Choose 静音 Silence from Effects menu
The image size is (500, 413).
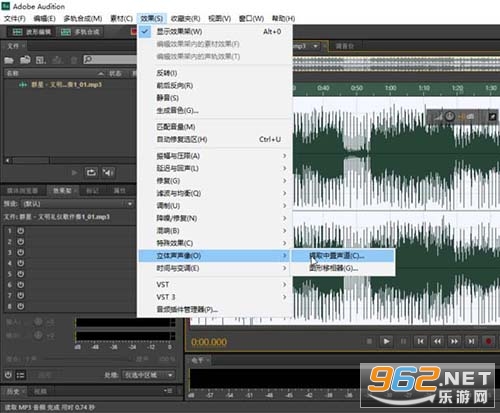[215, 98]
